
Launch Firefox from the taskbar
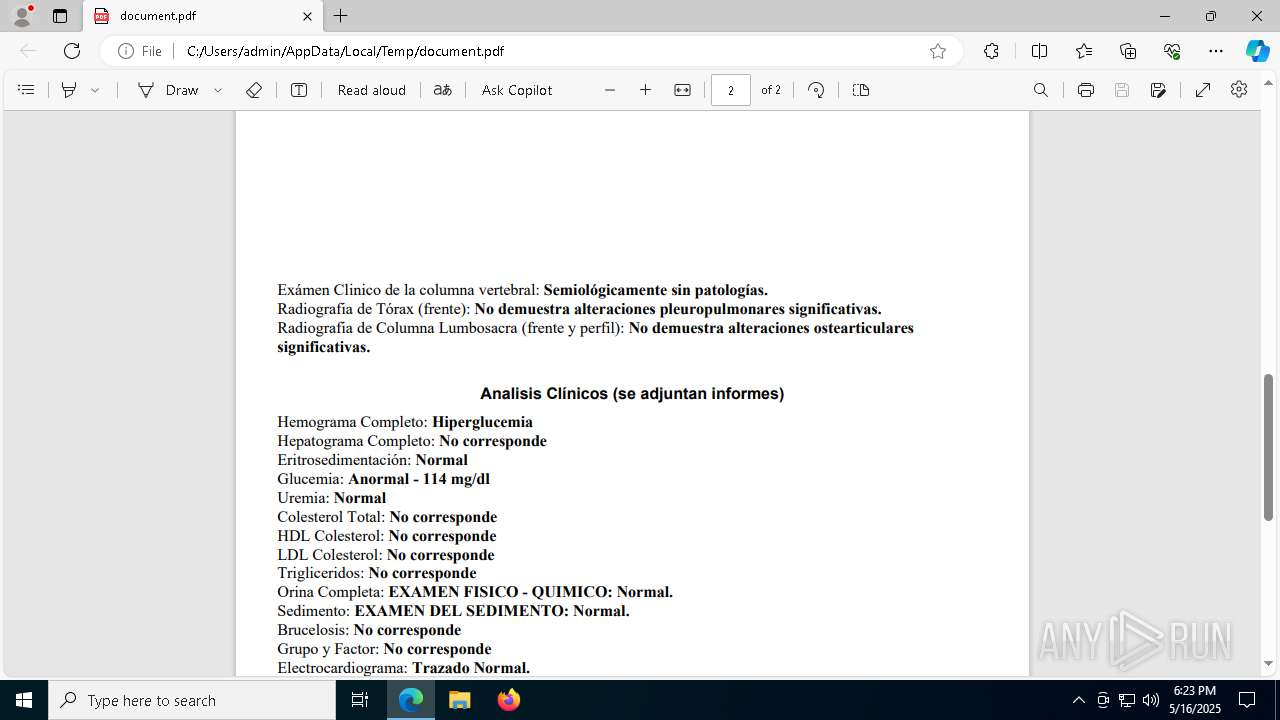pos(509,700)
